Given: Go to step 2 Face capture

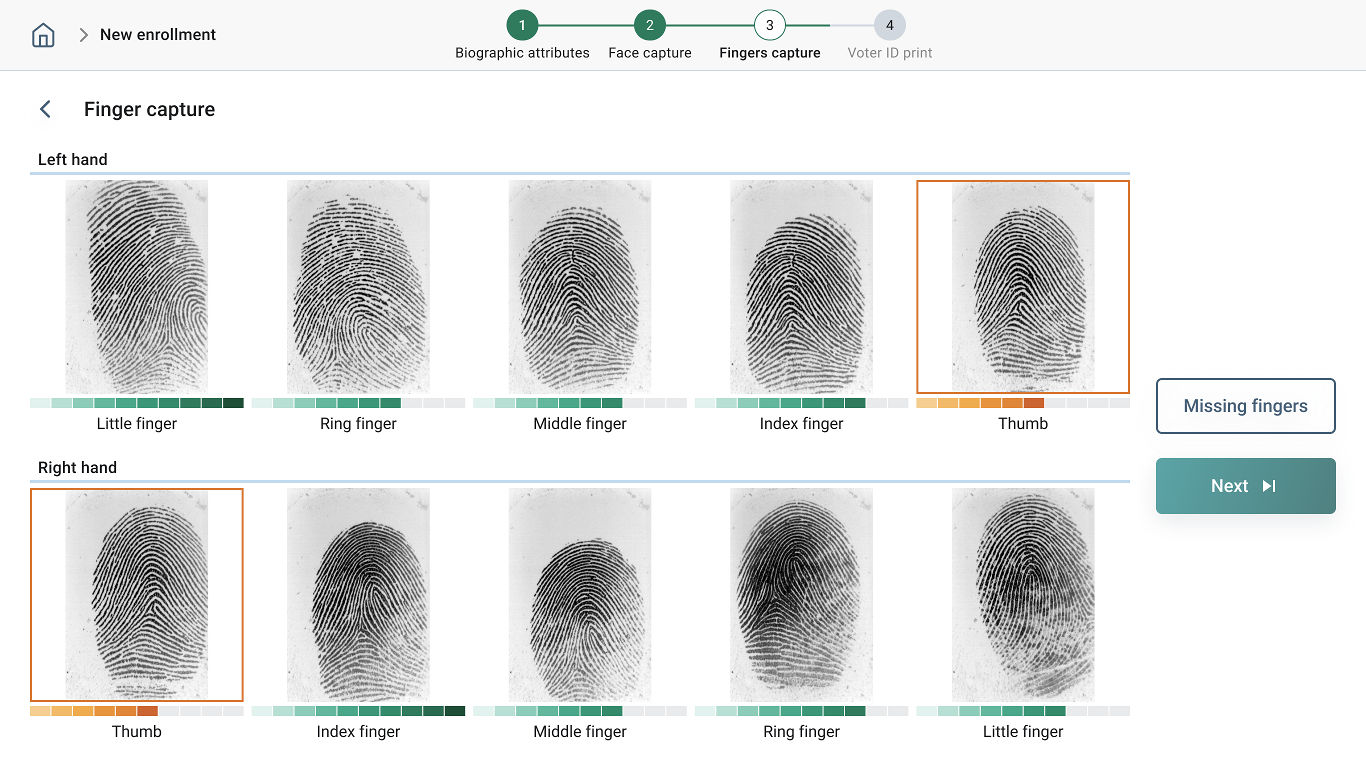Looking at the screenshot, I should [649, 26].
